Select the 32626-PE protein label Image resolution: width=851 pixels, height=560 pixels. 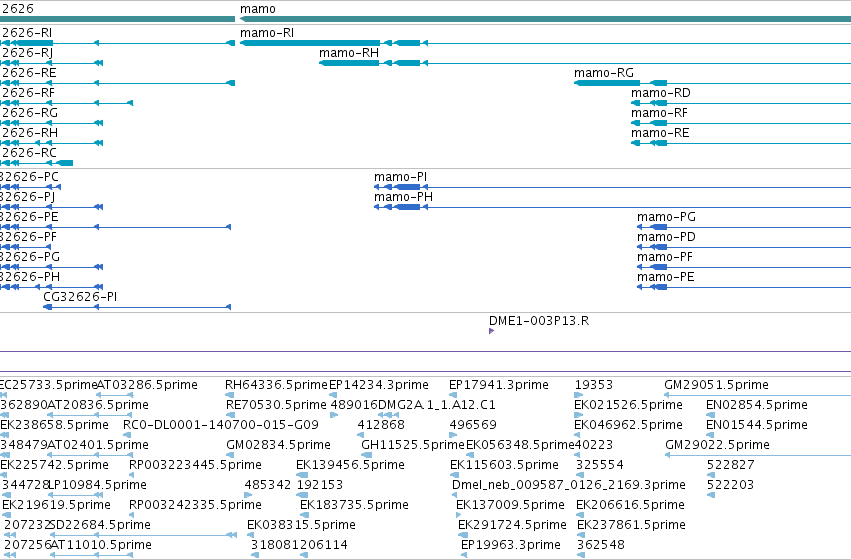[29, 217]
